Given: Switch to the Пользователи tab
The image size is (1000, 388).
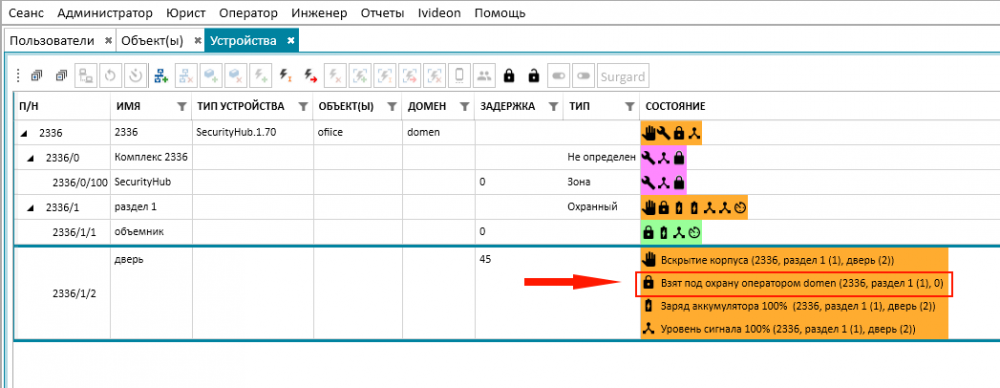Looking at the screenshot, I should coord(52,41).
